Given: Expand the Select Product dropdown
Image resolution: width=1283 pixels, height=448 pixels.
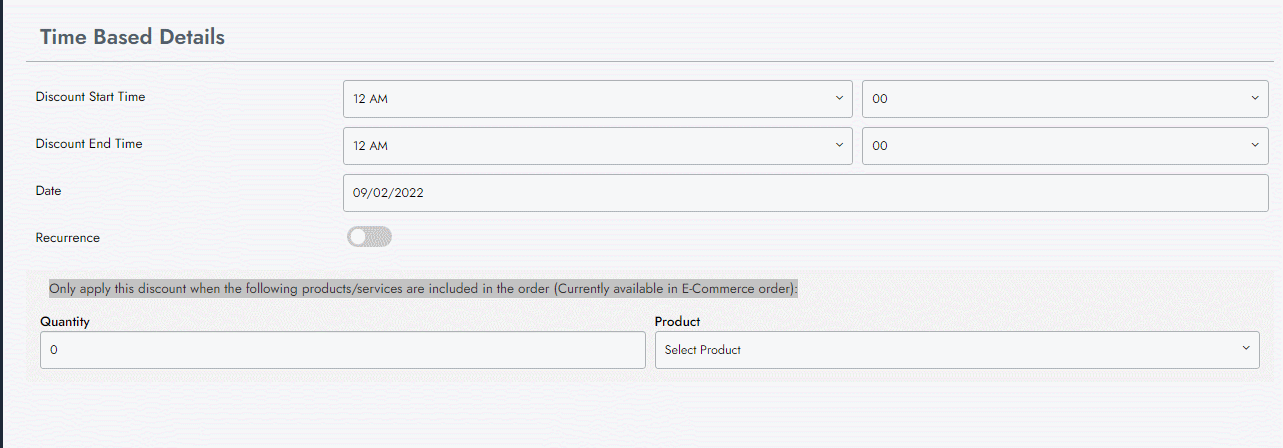Looking at the screenshot, I should (x=956, y=350).
